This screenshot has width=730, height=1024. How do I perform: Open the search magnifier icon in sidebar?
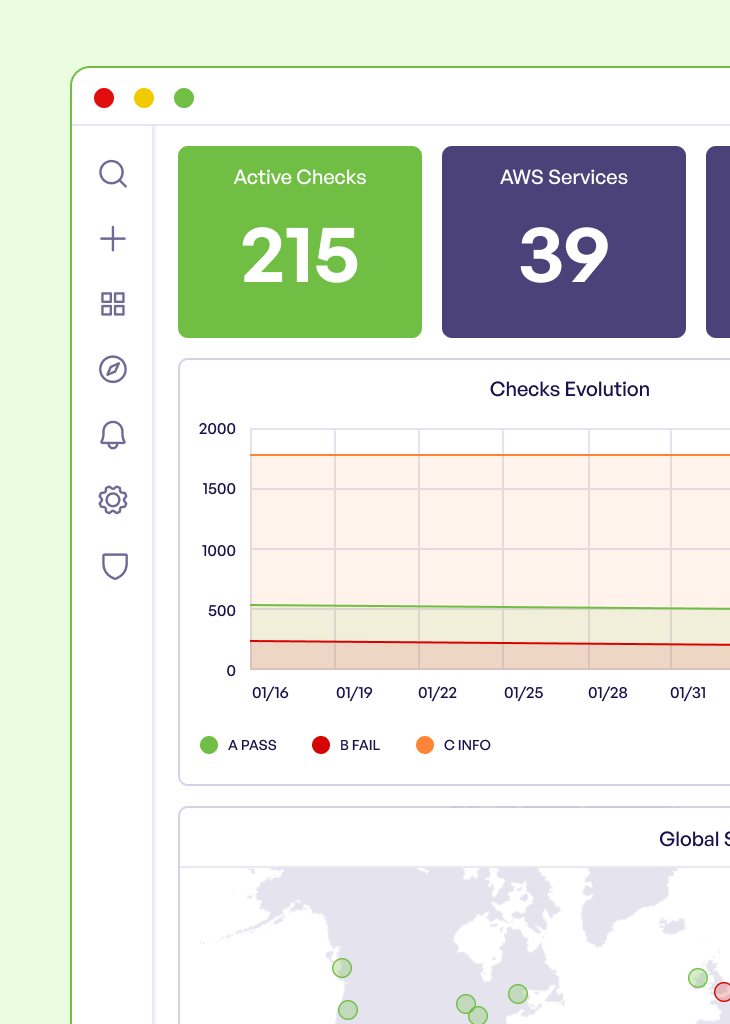pos(113,174)
